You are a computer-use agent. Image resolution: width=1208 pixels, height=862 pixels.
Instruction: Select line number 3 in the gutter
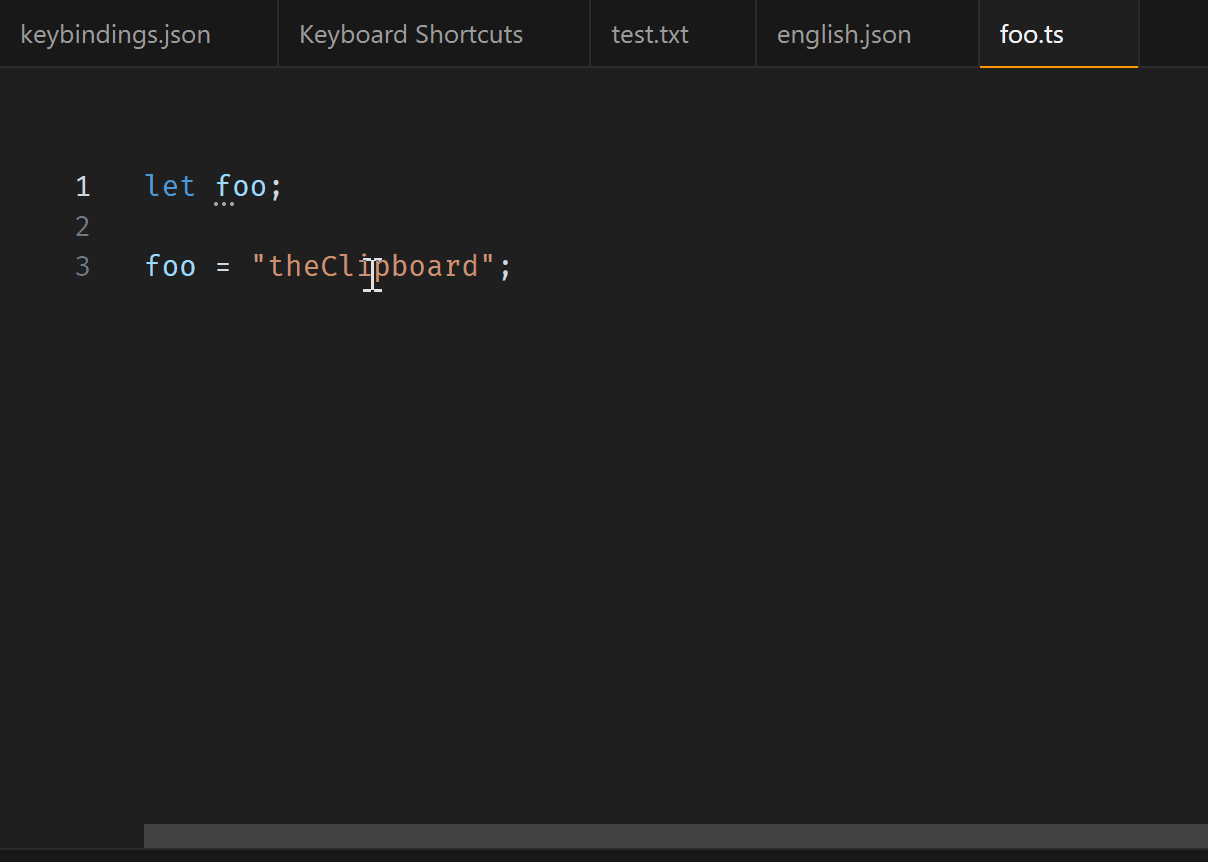pyautogui.click(x=83, y=266)
